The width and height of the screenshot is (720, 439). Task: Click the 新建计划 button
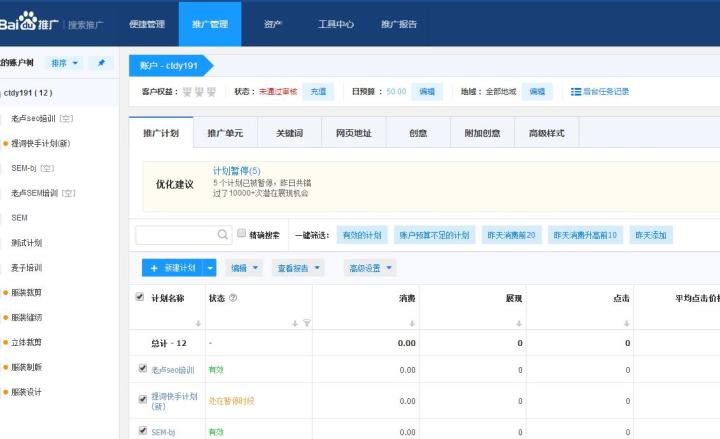coord(174,268)
